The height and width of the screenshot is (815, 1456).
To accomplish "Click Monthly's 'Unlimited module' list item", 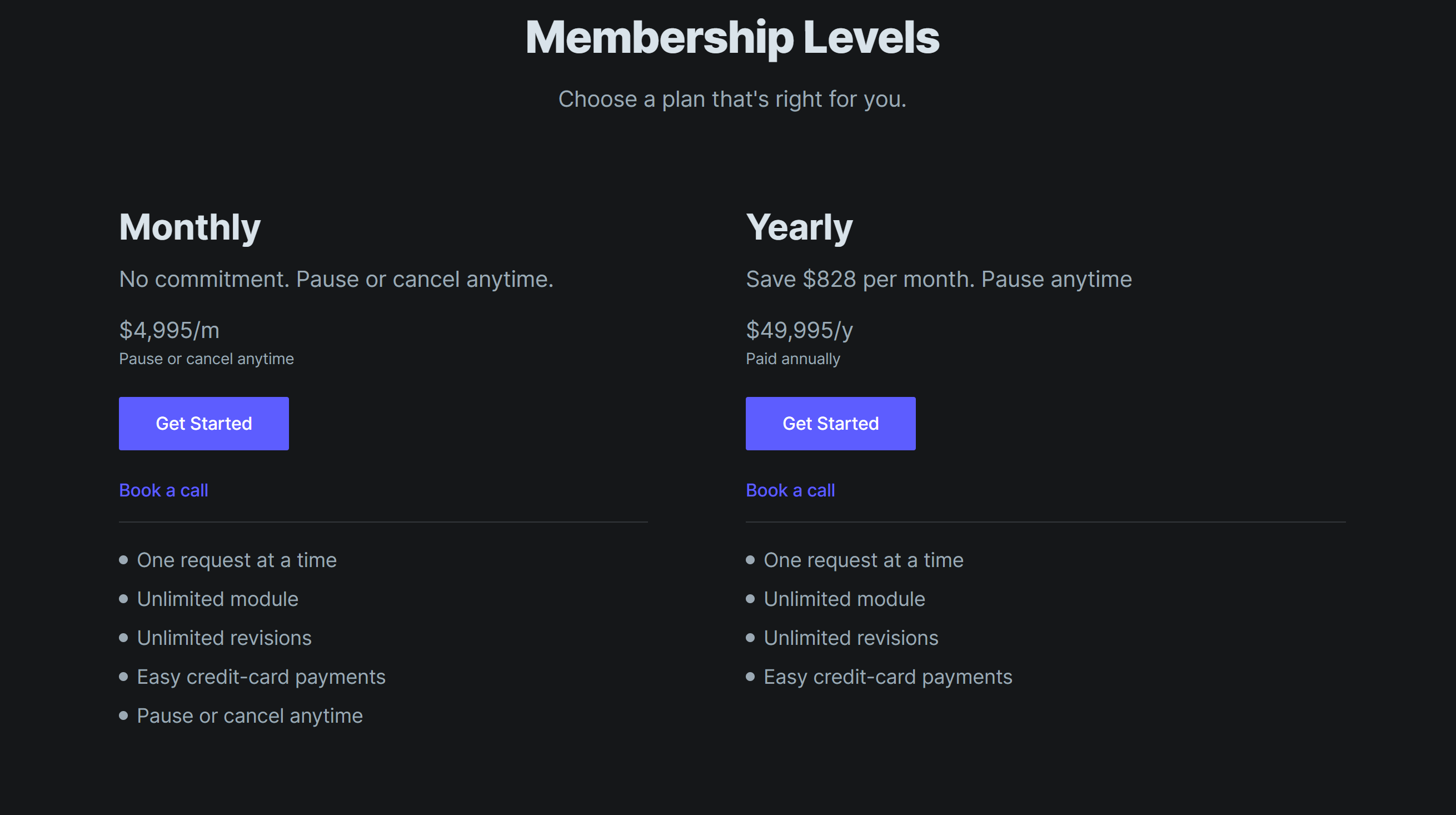I will coord(217,599).
